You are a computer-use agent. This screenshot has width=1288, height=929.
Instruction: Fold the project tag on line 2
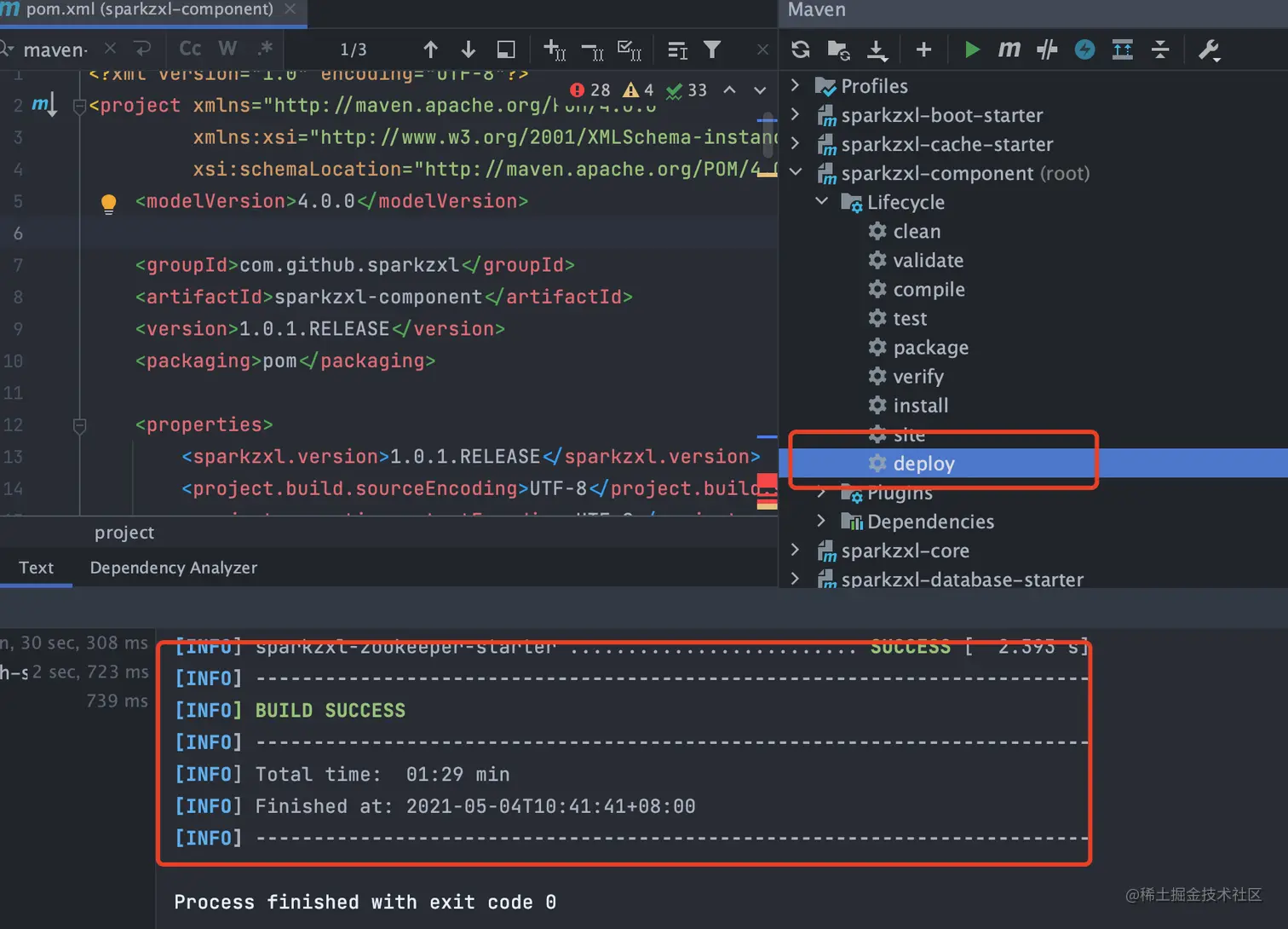point(79,107)
